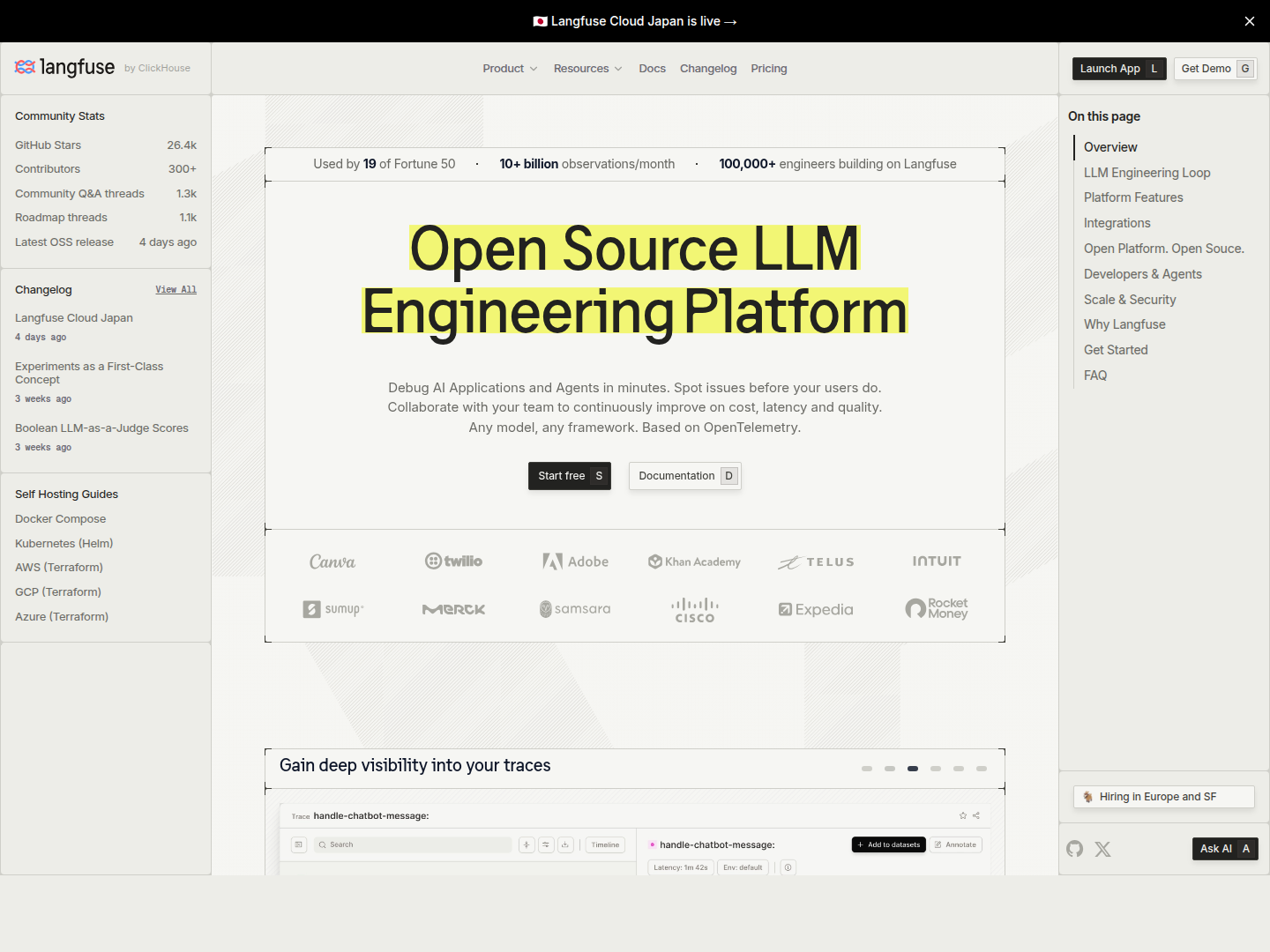Screen dimensions: 1270x952
Task: Click the TELUS customer logo
Action: [x=816, y=562]
